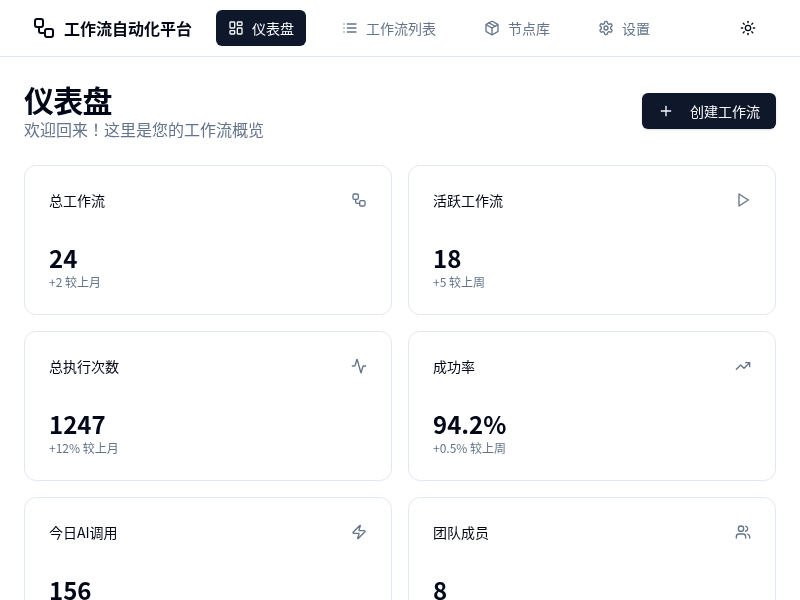Click the 工作流自动化平台 title link
Image resolution: width=800 pixels, height=600 pixels.
pos(127,29)
